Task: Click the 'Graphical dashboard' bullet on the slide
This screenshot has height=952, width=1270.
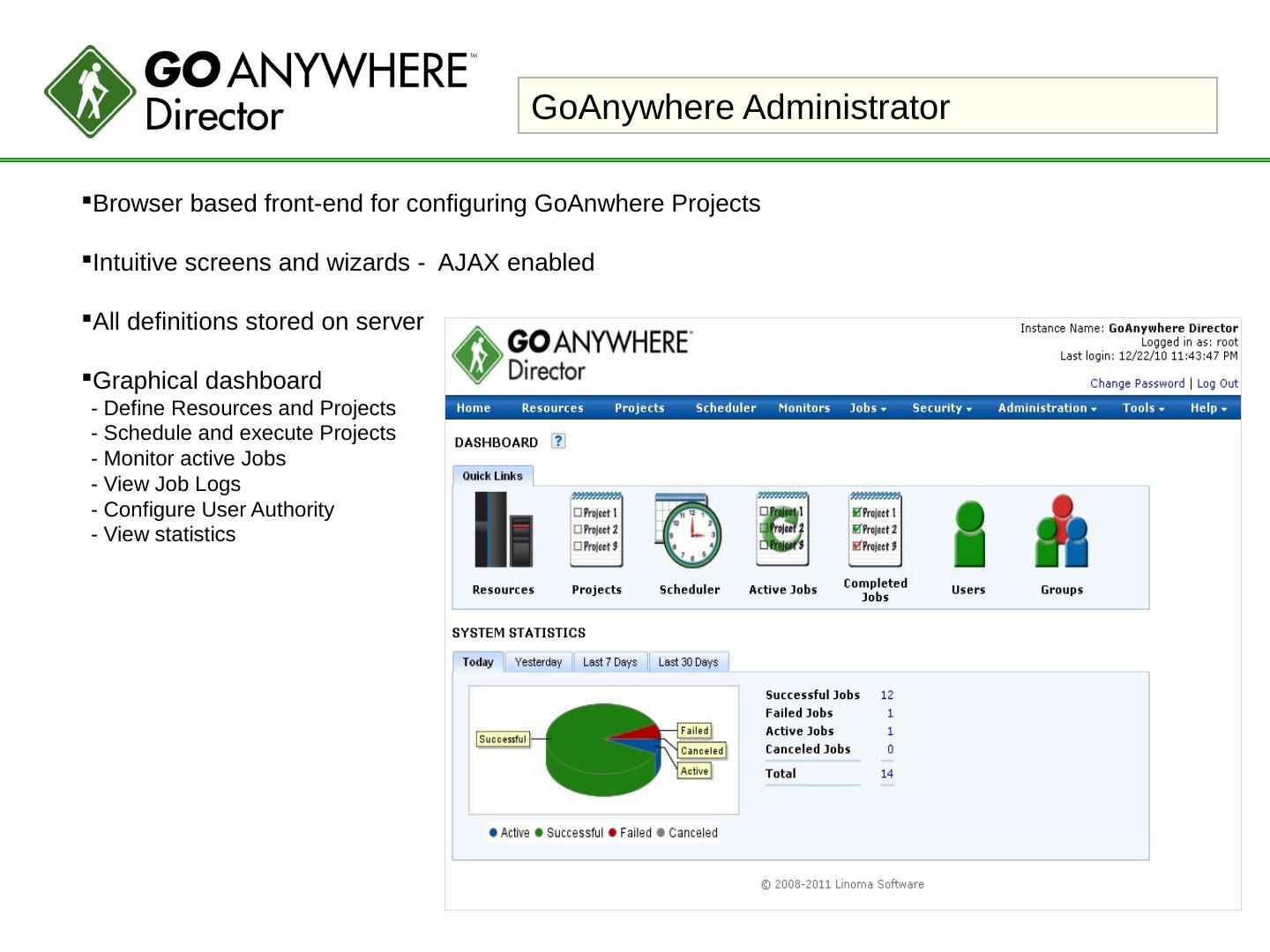Action: coord(207,381)
